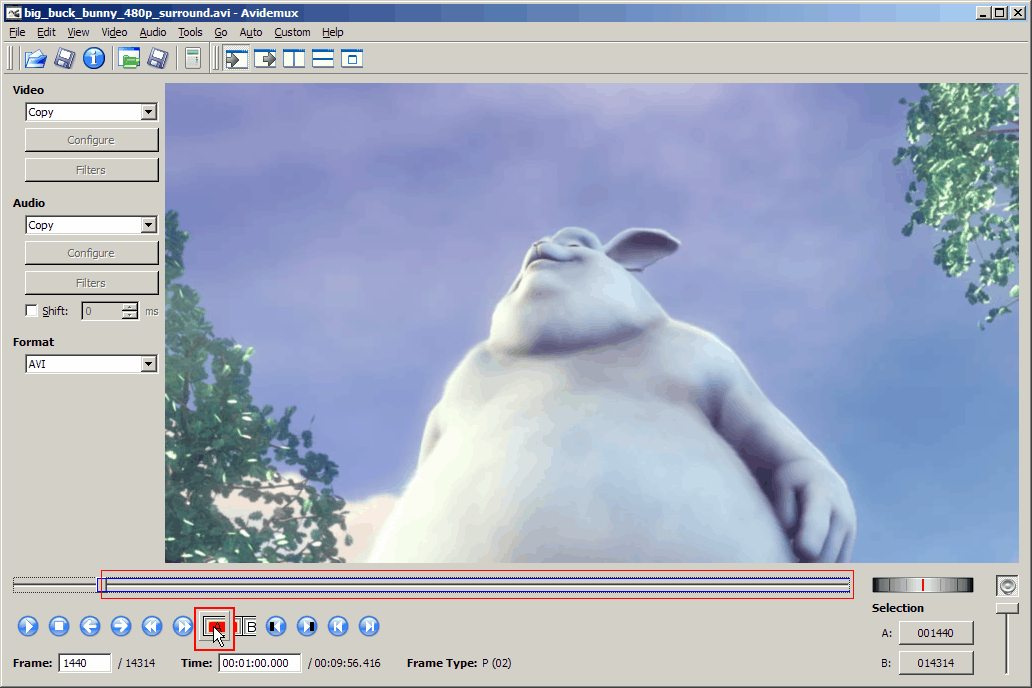Viewport: 1032px width, 688px height.
Task: Click Frame Type text "P (02)"
Action: click(496, 663)
